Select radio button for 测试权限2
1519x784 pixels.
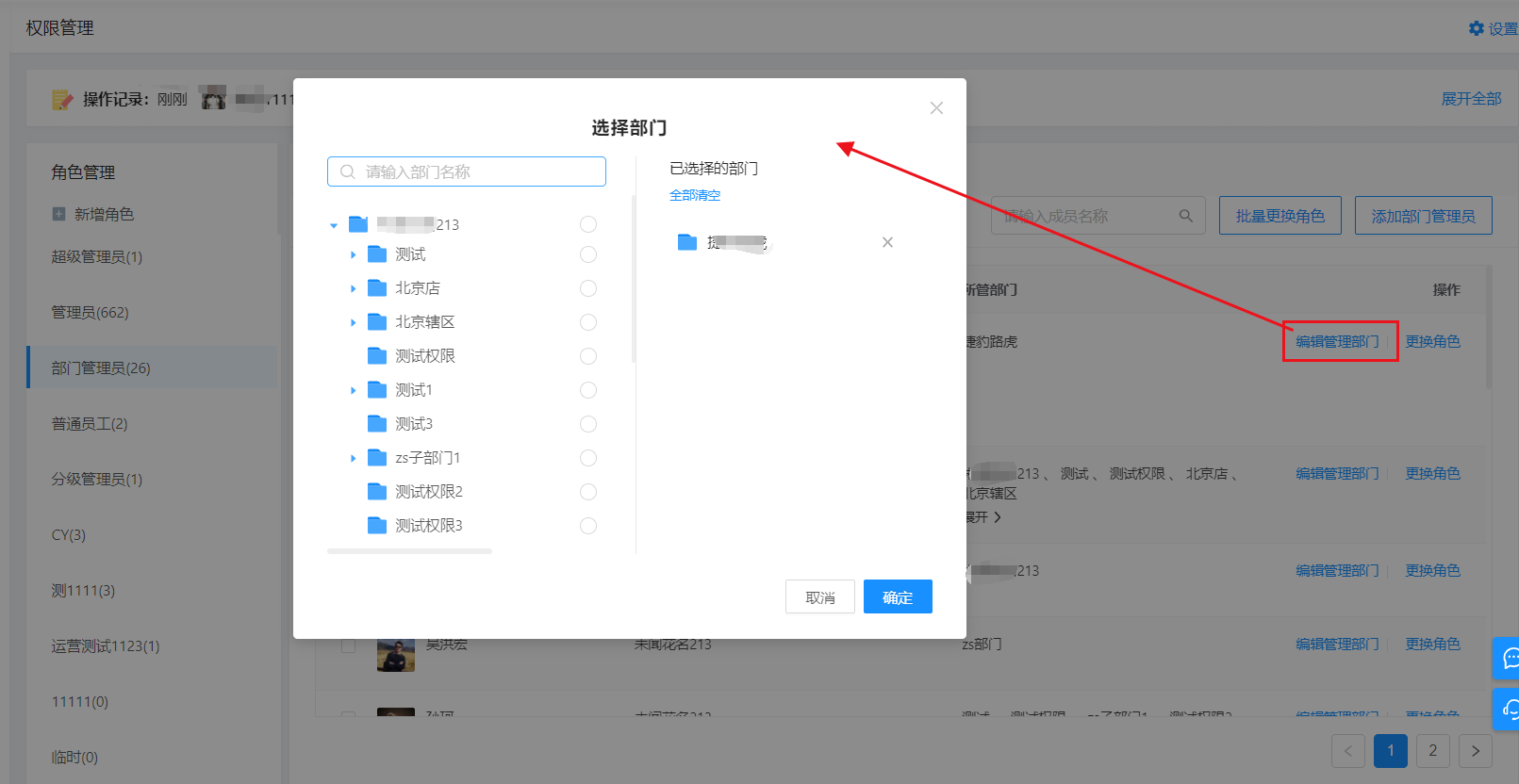pyautogui.click(x=588, y=492)
